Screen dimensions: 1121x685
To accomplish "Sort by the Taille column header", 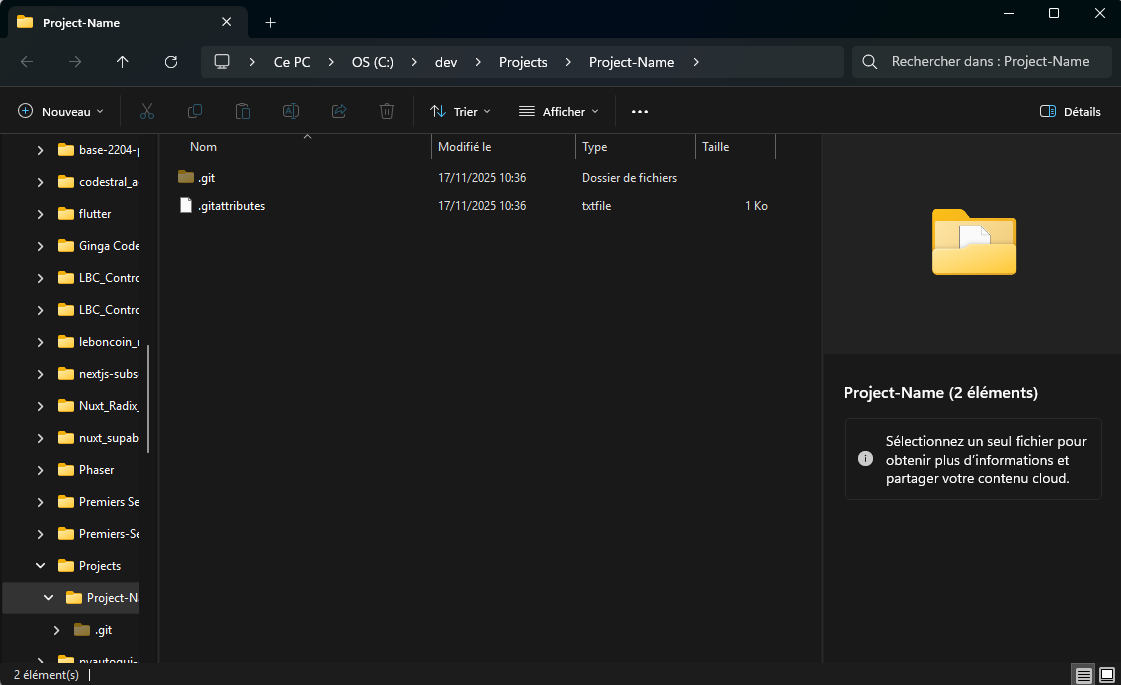I will point(716,147).
